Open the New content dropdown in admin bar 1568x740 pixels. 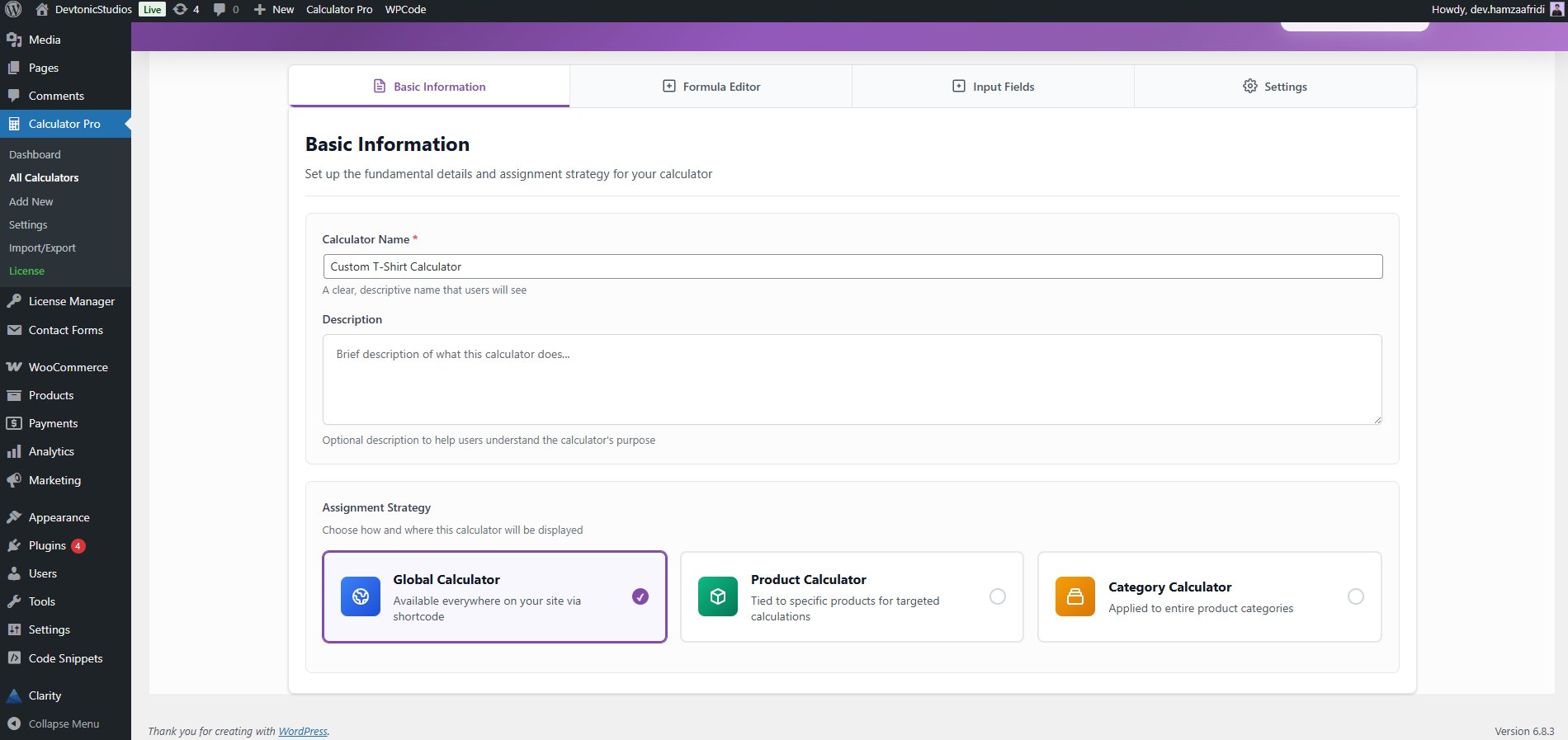click(x=274, y=9)
